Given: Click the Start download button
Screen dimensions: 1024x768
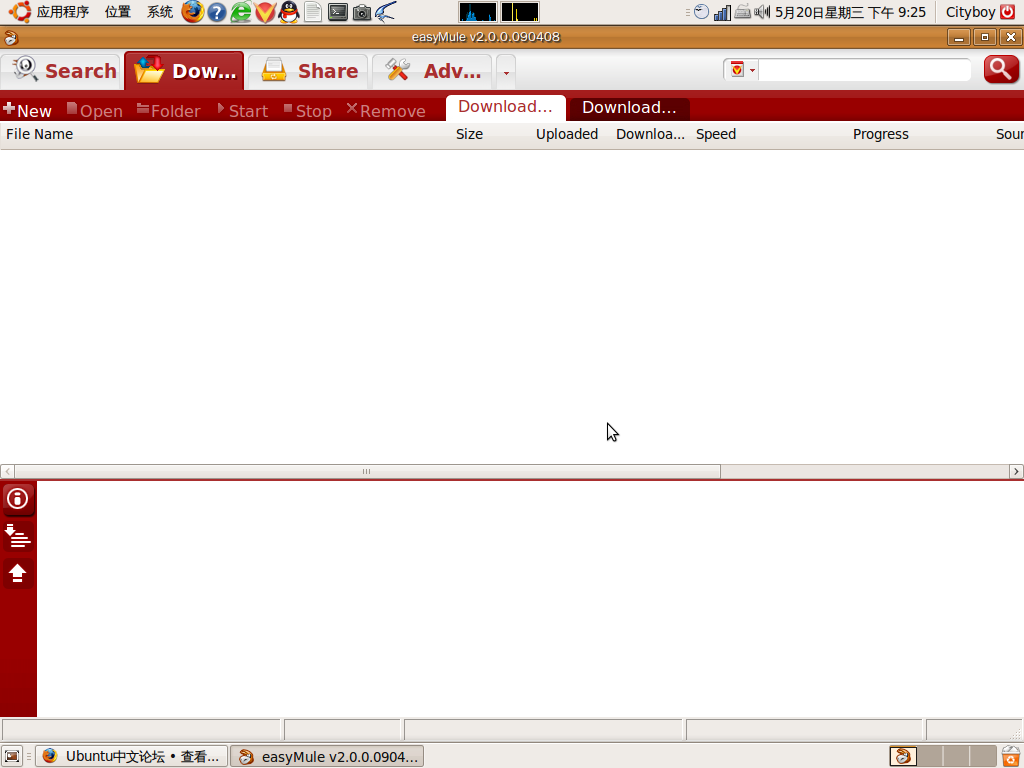Looking at the screenshot, I should (242, 110).
